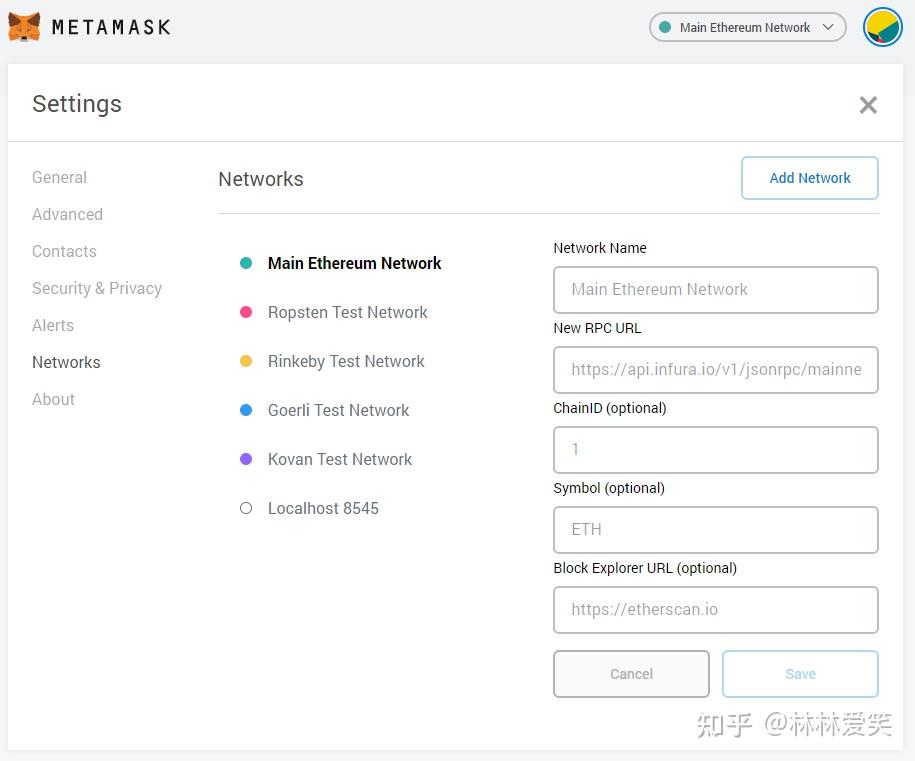Click the Save button

coord(800,674)
